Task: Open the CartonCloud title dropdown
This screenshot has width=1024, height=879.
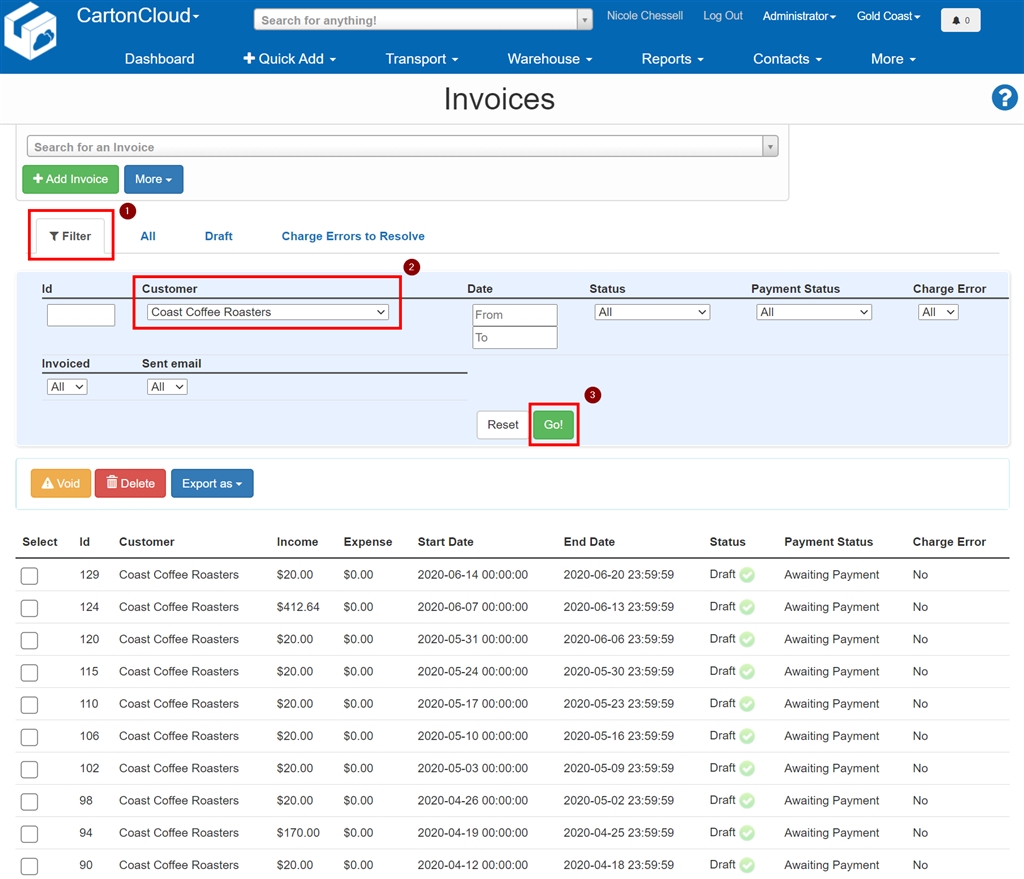Action: pyautogui.click(x=138, y=15)
